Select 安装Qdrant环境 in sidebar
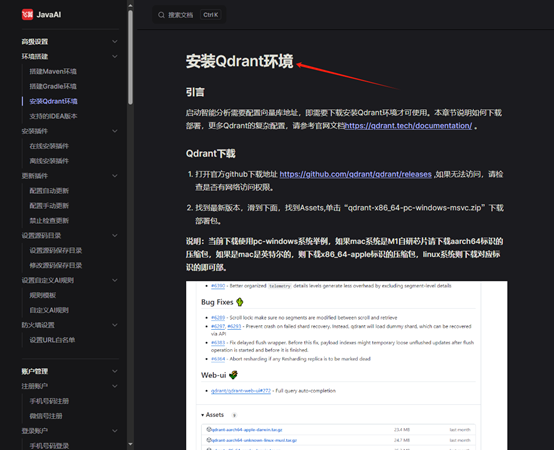Screen dimensions: 554x450 pos(53,101)
